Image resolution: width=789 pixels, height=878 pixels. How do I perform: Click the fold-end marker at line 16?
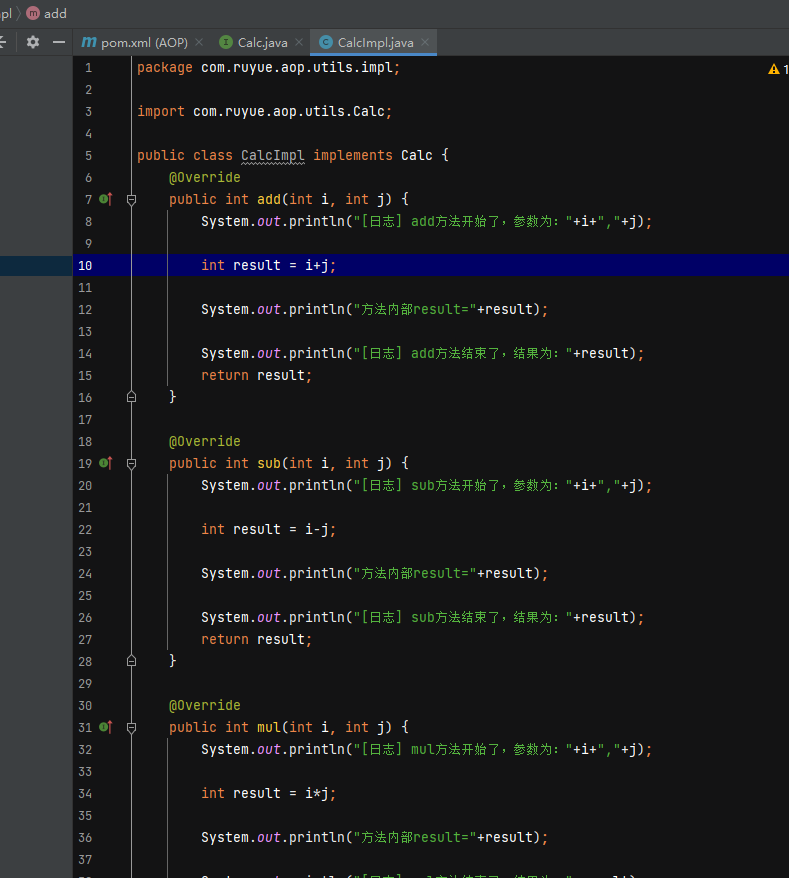[131, 397]
